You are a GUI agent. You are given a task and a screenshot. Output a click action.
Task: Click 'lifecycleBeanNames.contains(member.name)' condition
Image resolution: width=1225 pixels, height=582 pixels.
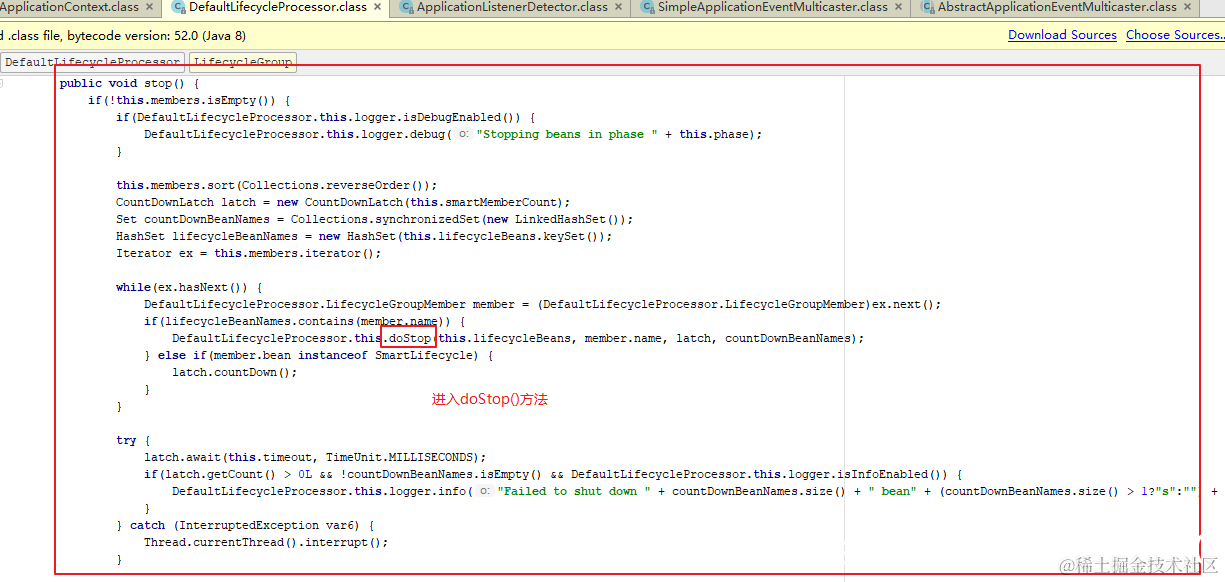coord(305,321)
